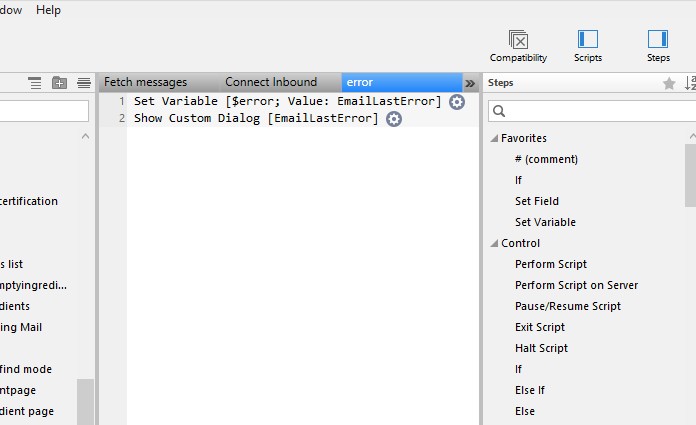Open the Help menu

[x=48, y=10]
